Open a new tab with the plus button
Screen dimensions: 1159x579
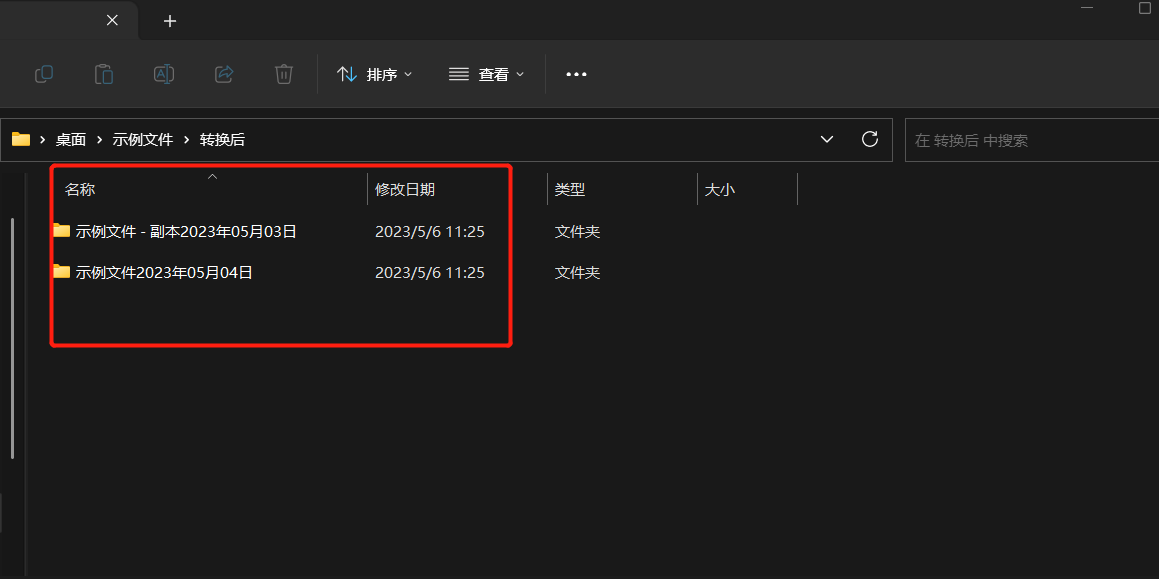(x=169, y=20)
